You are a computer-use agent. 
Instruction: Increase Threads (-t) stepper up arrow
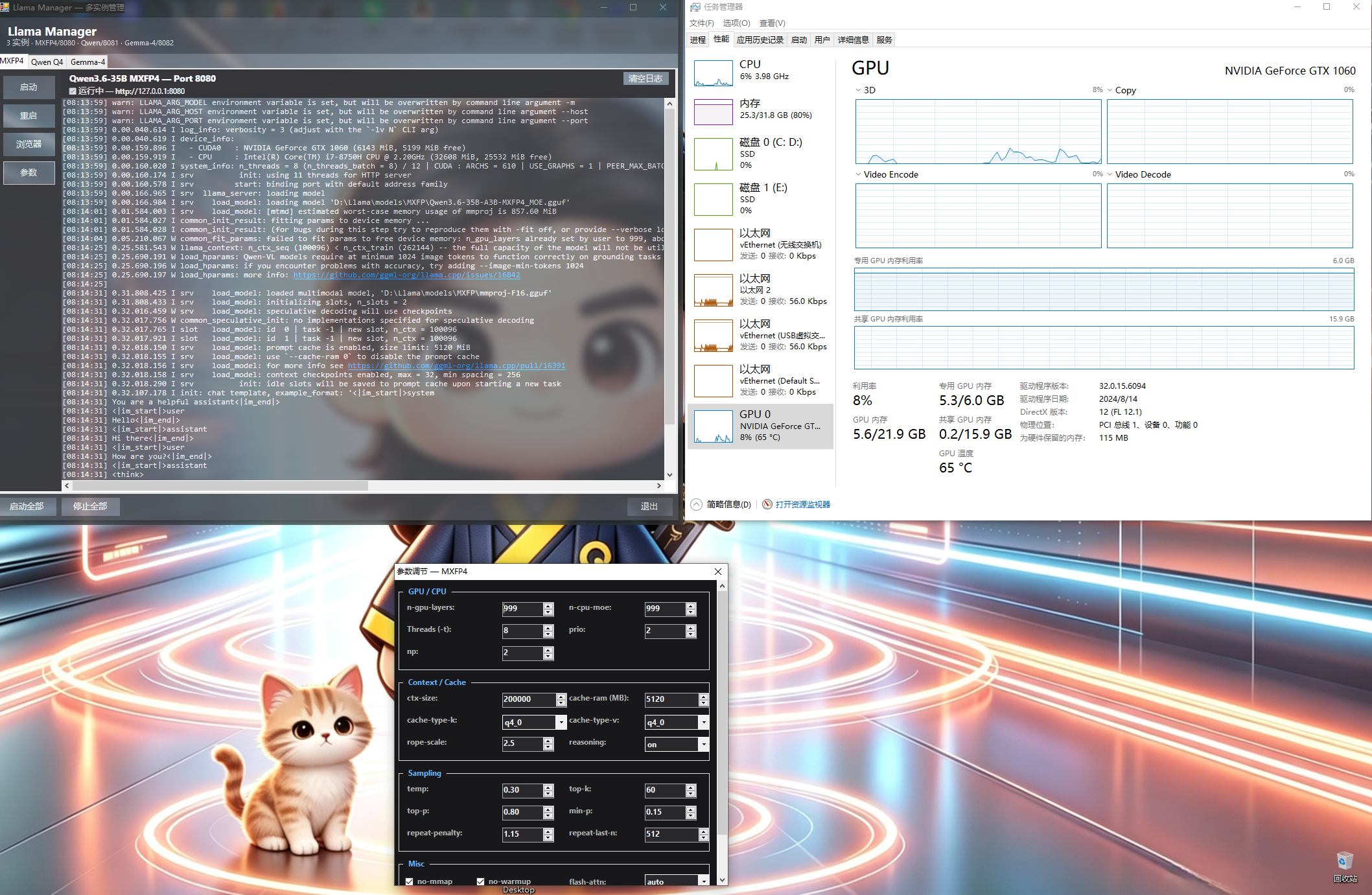[x=548, y=627]
